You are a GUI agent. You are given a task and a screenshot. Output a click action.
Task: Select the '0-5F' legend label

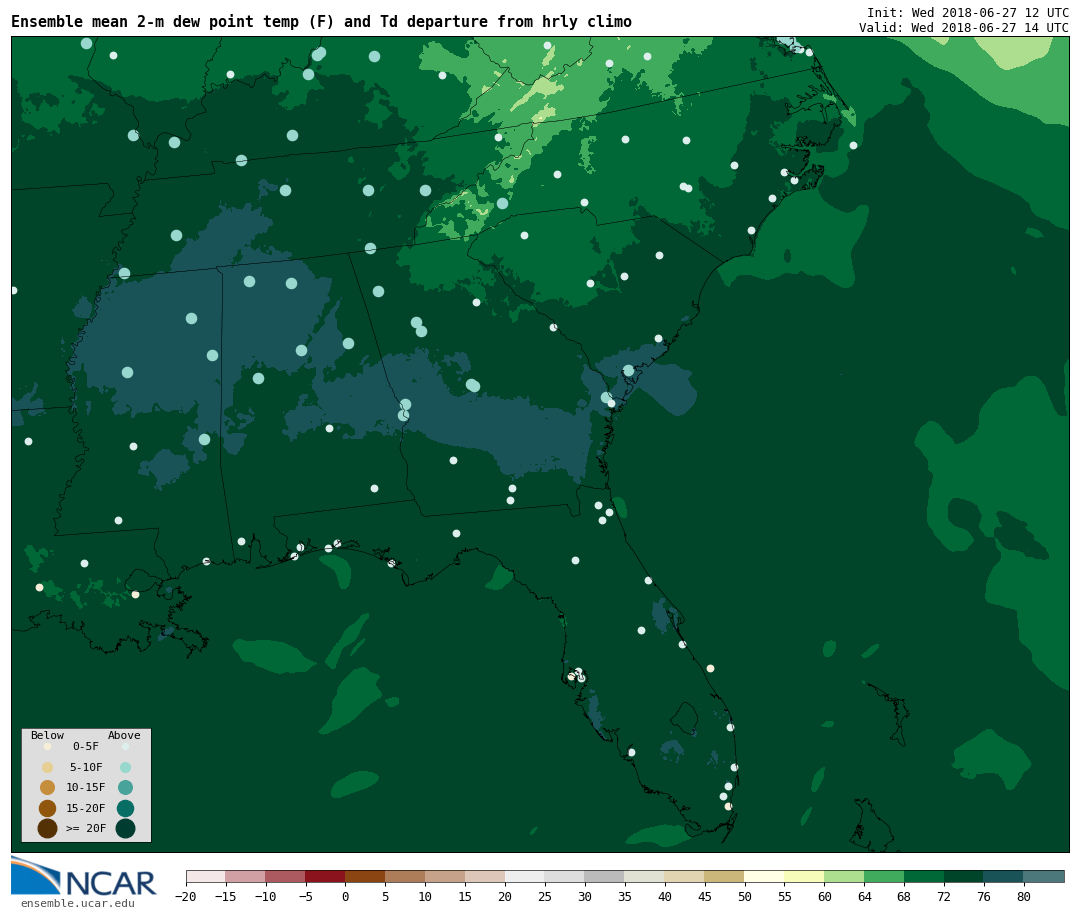tap(86, 746)
